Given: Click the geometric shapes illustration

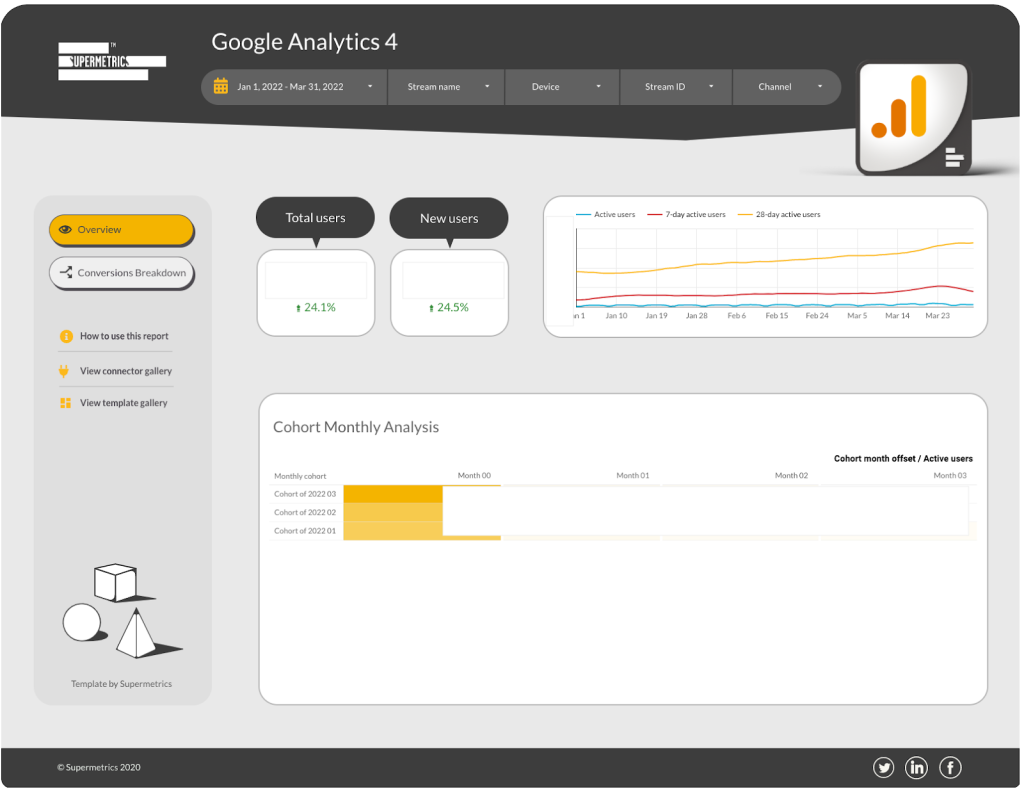Looking at the screenshot, I should (x=122, y=611).
